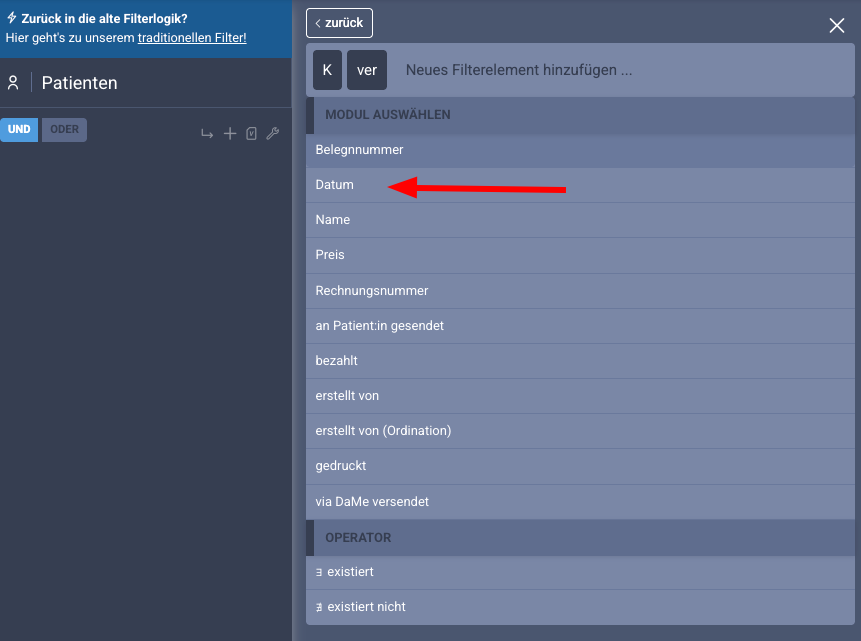Click the 'K' filter chip
The image size is (861, 641).
(x=327, y=71)
